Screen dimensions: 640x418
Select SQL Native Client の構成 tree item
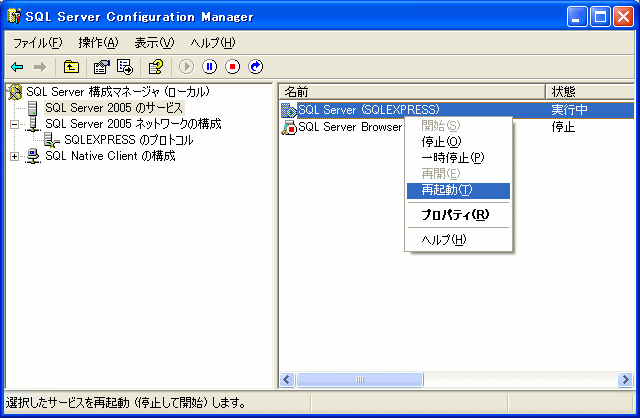(110, 156)
